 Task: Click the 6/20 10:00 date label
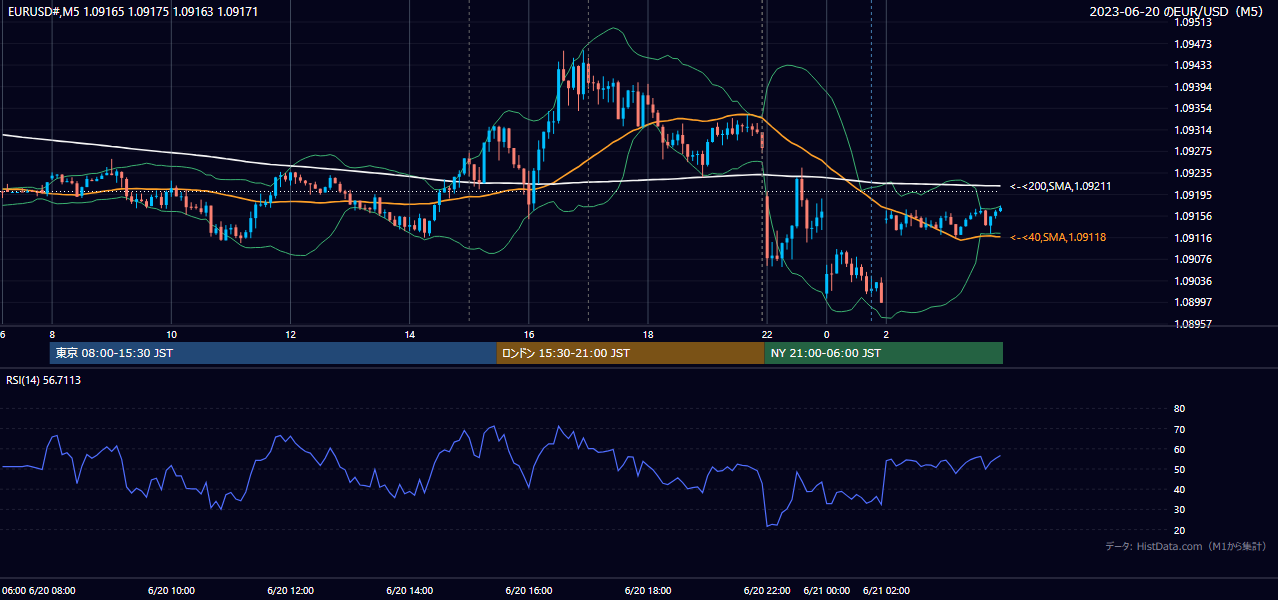click(x=172, y=591)
